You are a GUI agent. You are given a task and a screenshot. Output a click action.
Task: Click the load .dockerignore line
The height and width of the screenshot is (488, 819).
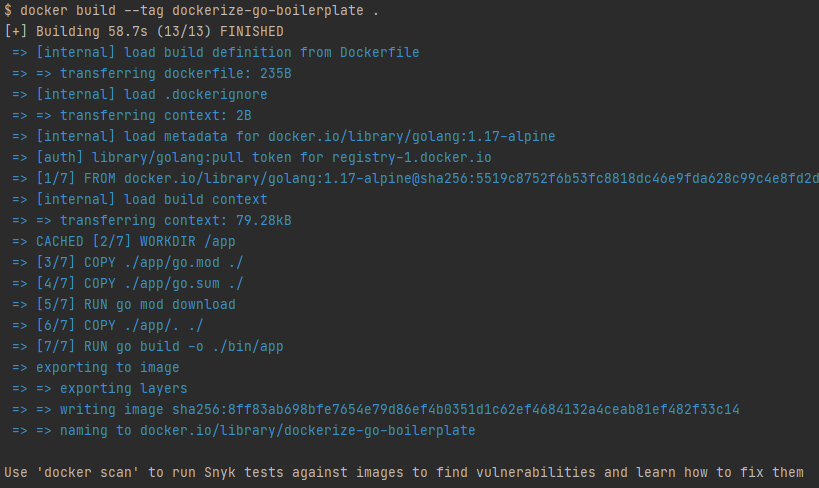pos(151,94)
